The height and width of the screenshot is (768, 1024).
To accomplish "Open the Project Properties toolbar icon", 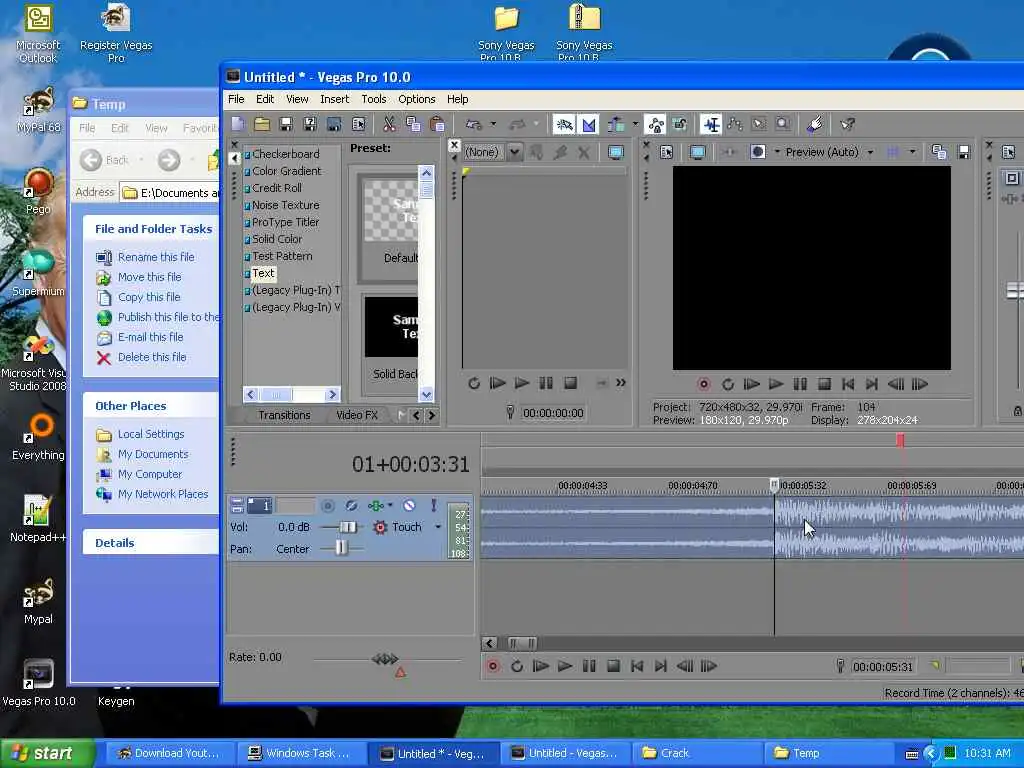I will 359,124.
